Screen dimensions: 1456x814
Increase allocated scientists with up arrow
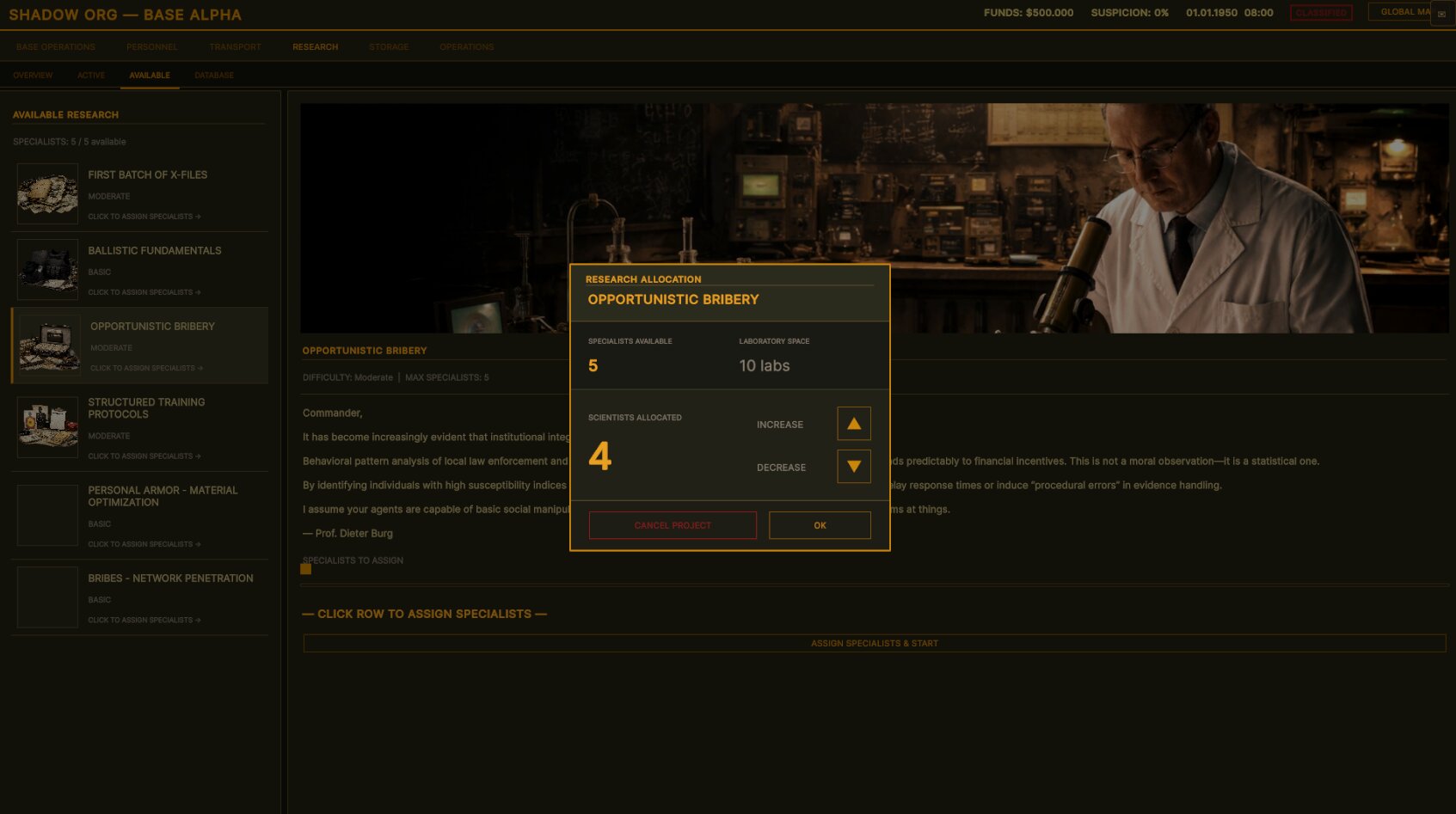pyautogui.click(x=853, y=424)
